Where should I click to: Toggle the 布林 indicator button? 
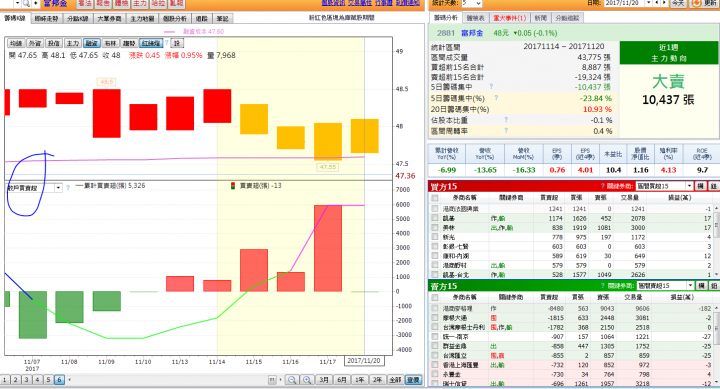(110, 43)
